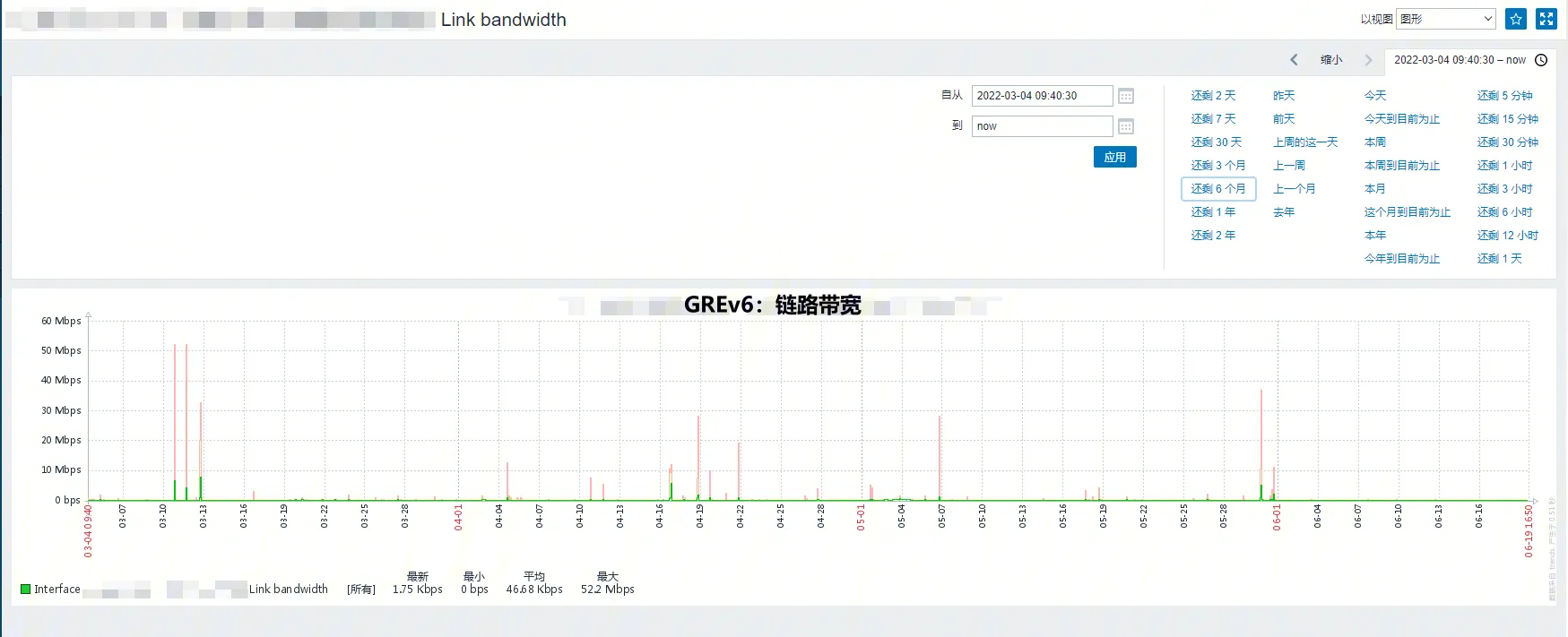1568x637 pixels.
Task: Select the Last 6 months (还剩 6 个月) range
Action: point(1217,189)
